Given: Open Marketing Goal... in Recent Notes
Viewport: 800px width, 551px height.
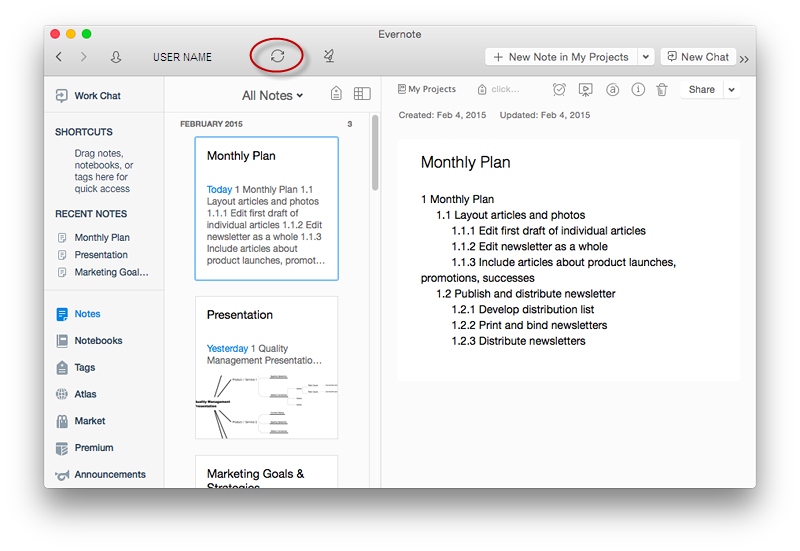Looking at the screenshot, I should [111, 272].
